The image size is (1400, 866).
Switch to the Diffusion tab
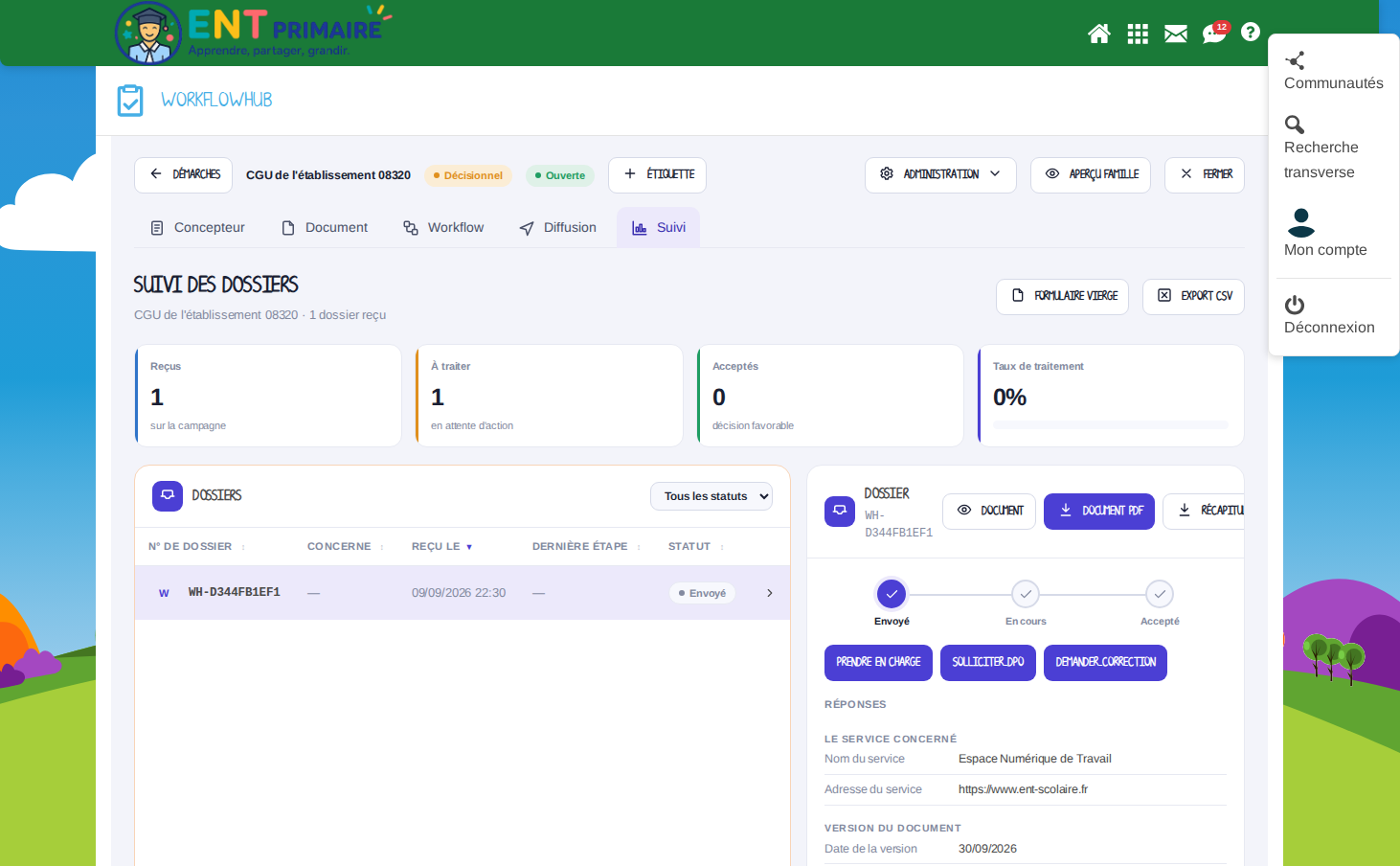[x=557, y=228]
